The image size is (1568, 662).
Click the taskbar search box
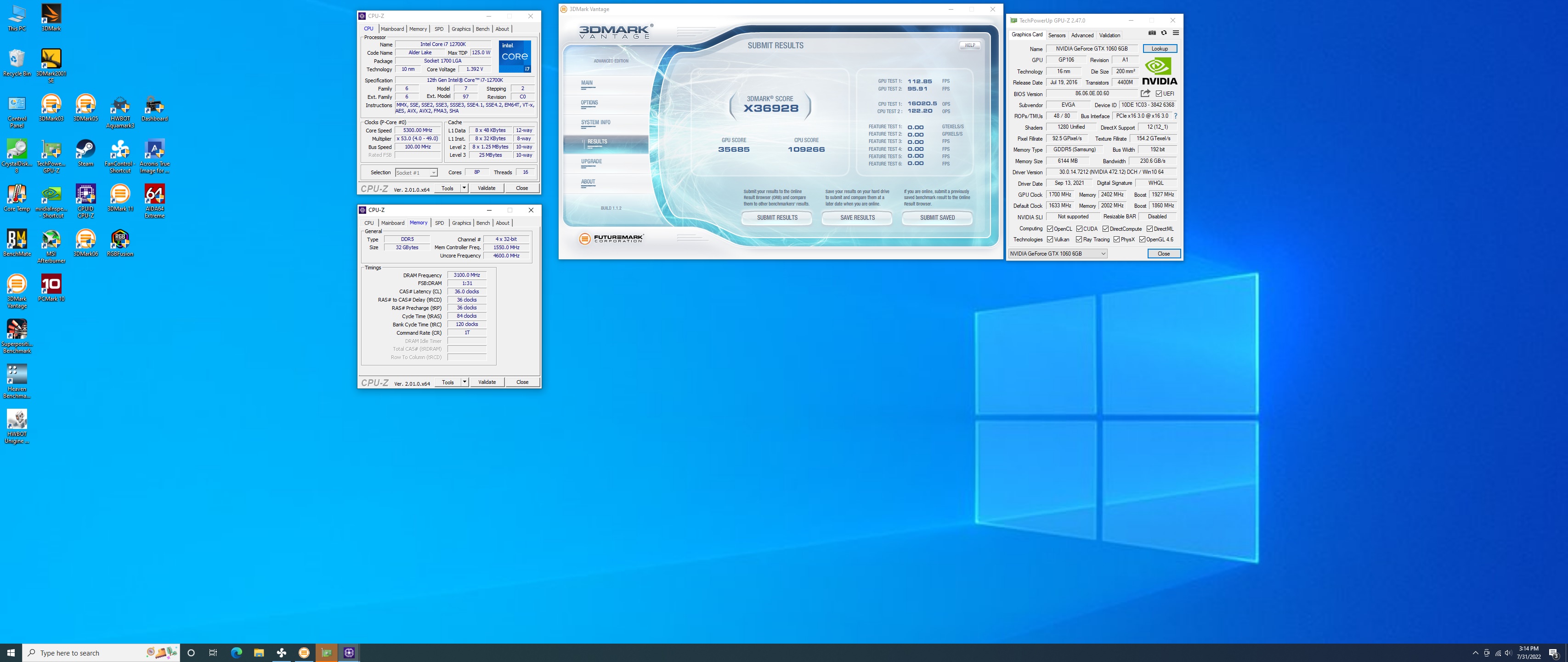[101, 653]
